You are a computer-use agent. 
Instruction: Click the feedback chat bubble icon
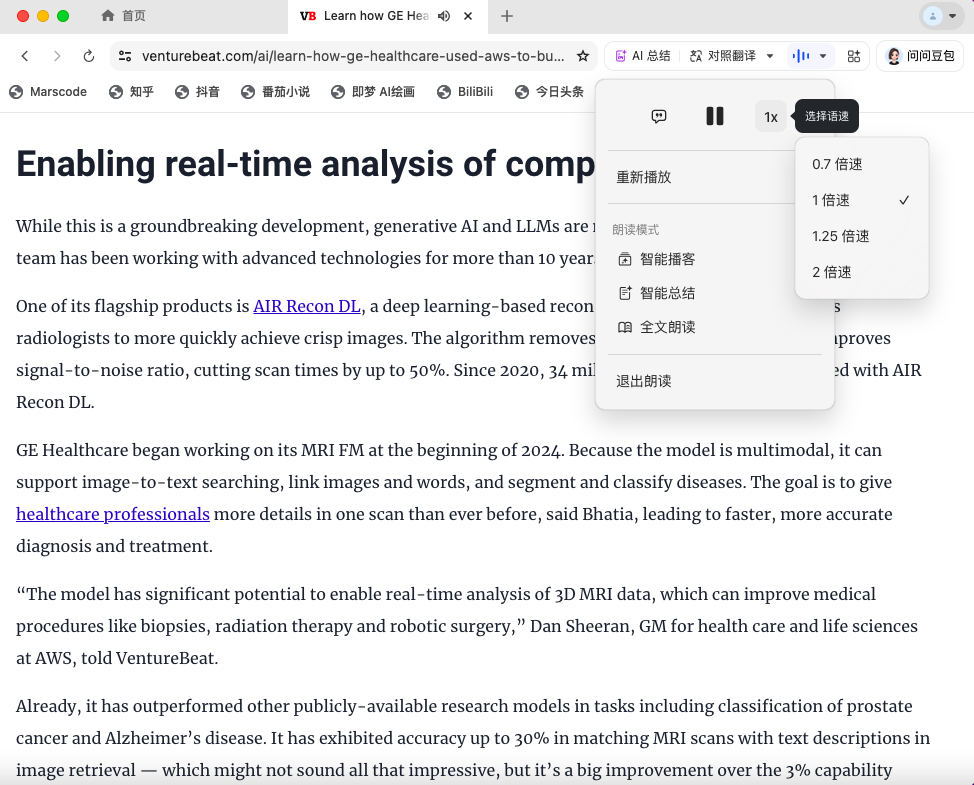pos(659,116)
